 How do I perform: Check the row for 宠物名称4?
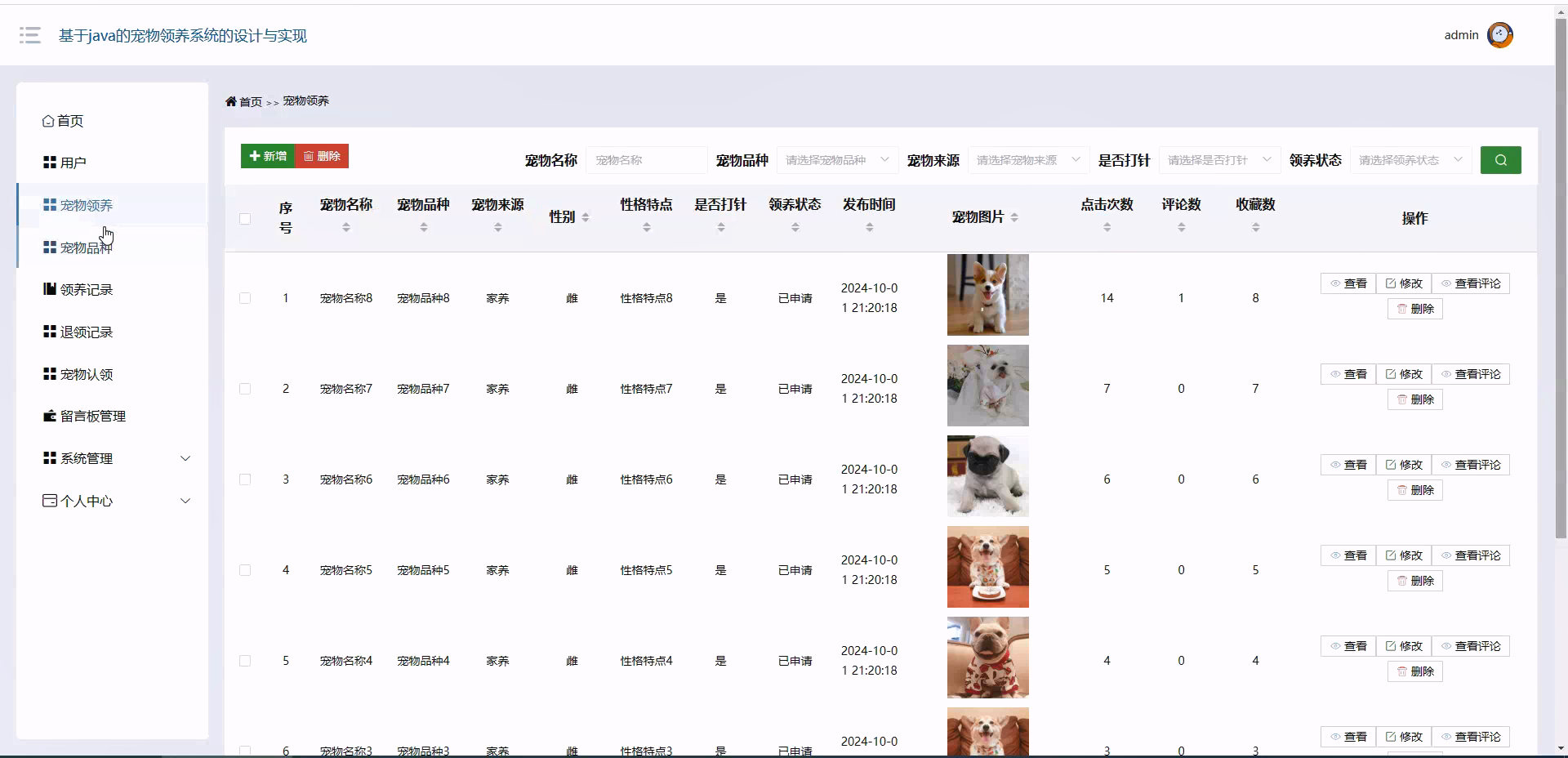[x=245, y=661]
